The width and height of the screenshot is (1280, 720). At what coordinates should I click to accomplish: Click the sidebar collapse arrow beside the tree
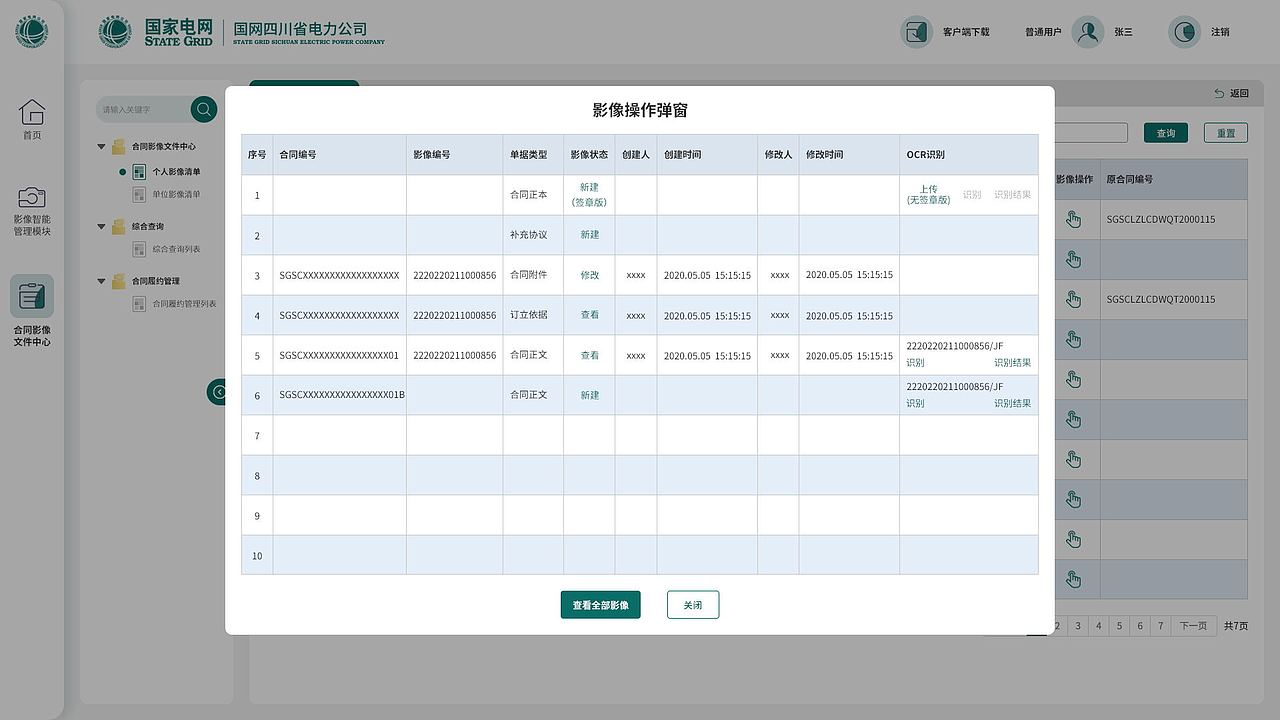coord(216,392)
